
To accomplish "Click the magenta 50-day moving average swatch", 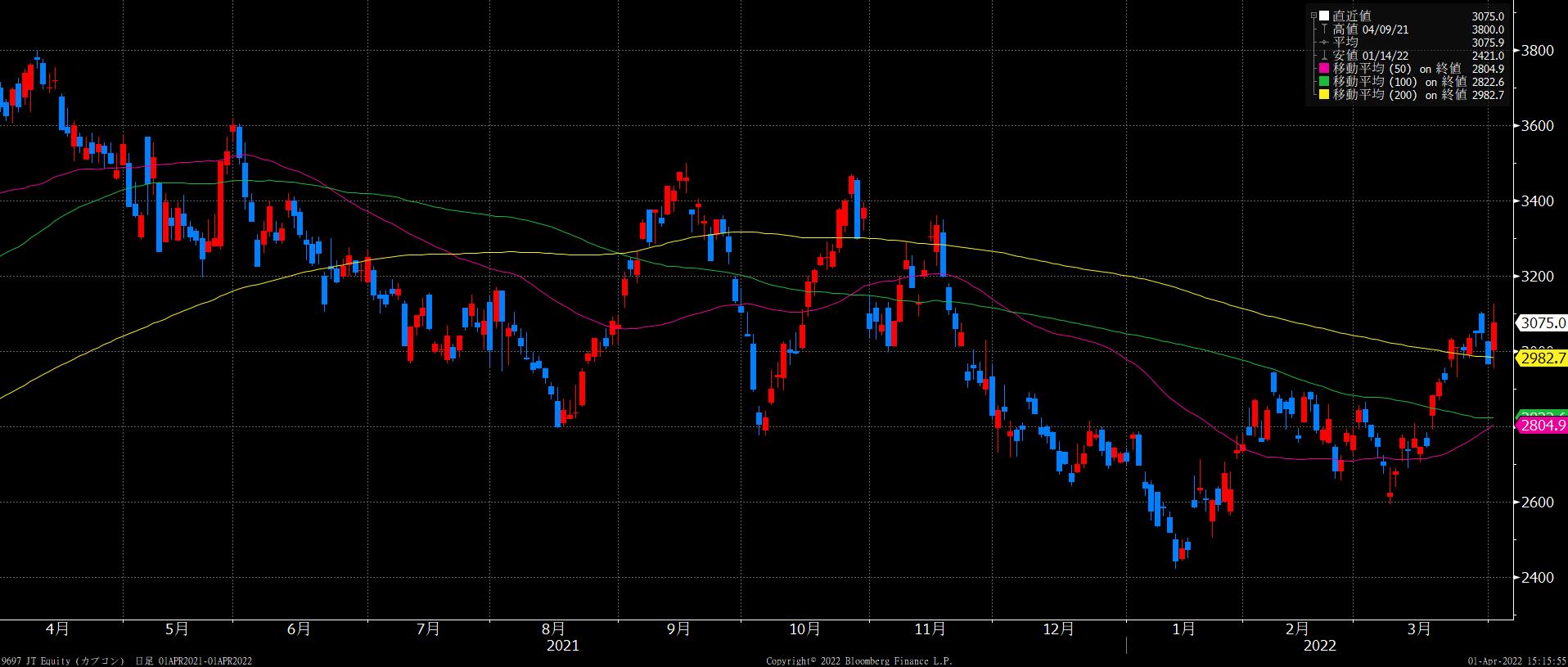I will click(x=1326, y=69).
